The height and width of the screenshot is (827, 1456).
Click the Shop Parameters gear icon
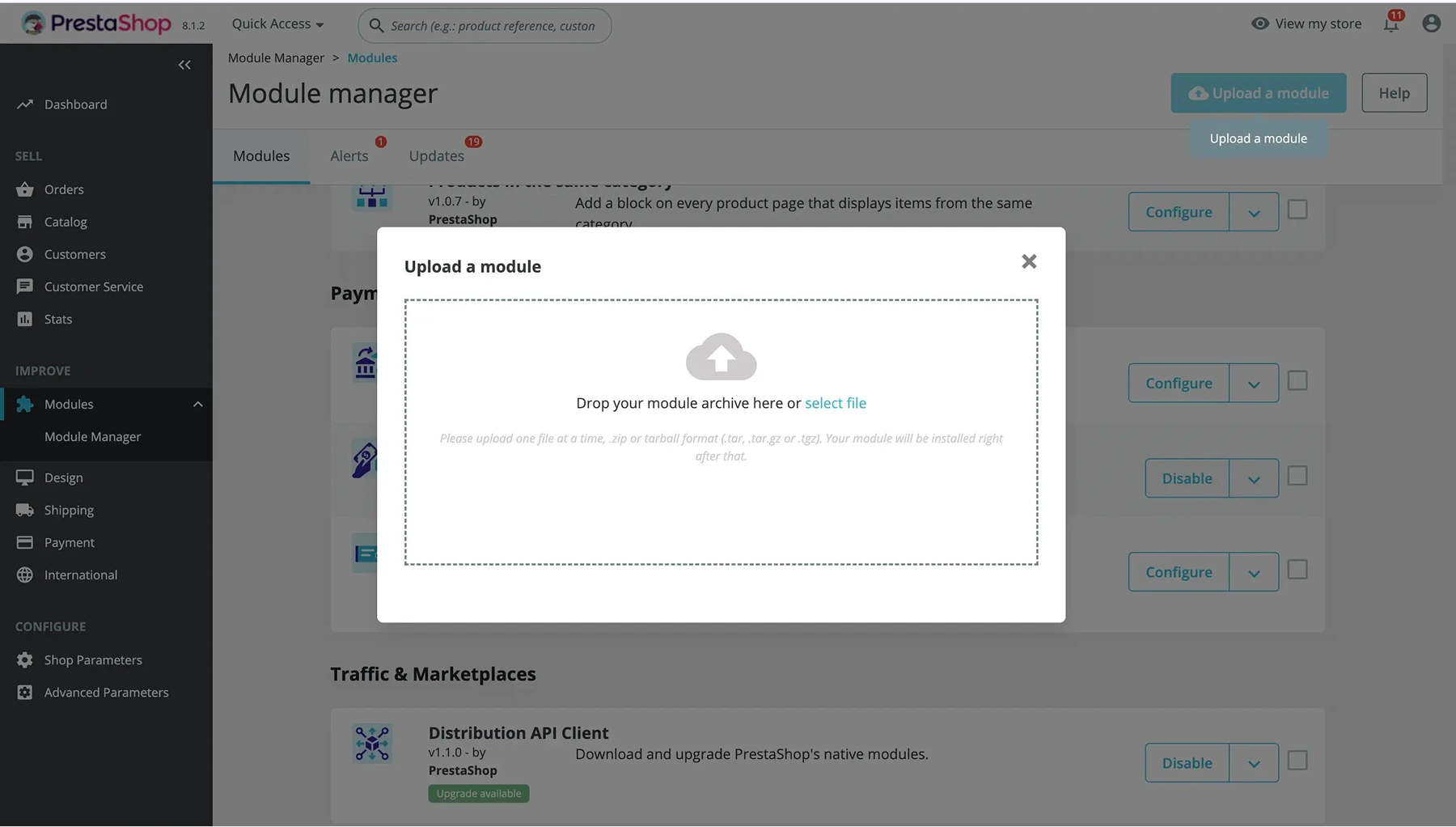pyautogui.click(x=25, y=659)
